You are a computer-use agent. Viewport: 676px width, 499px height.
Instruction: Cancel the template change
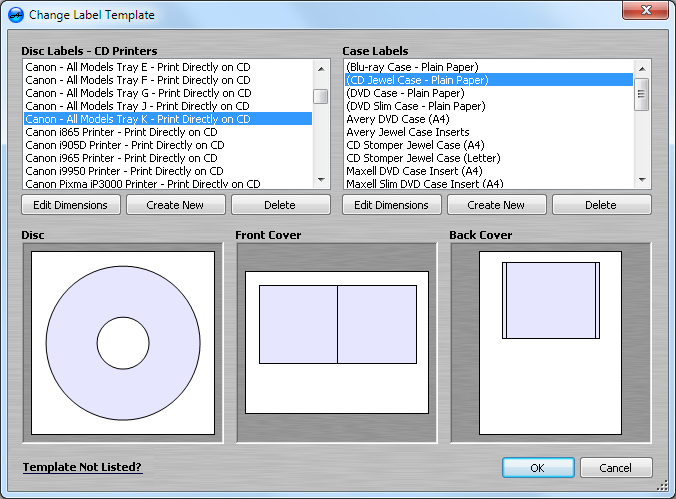pos(616,468)
